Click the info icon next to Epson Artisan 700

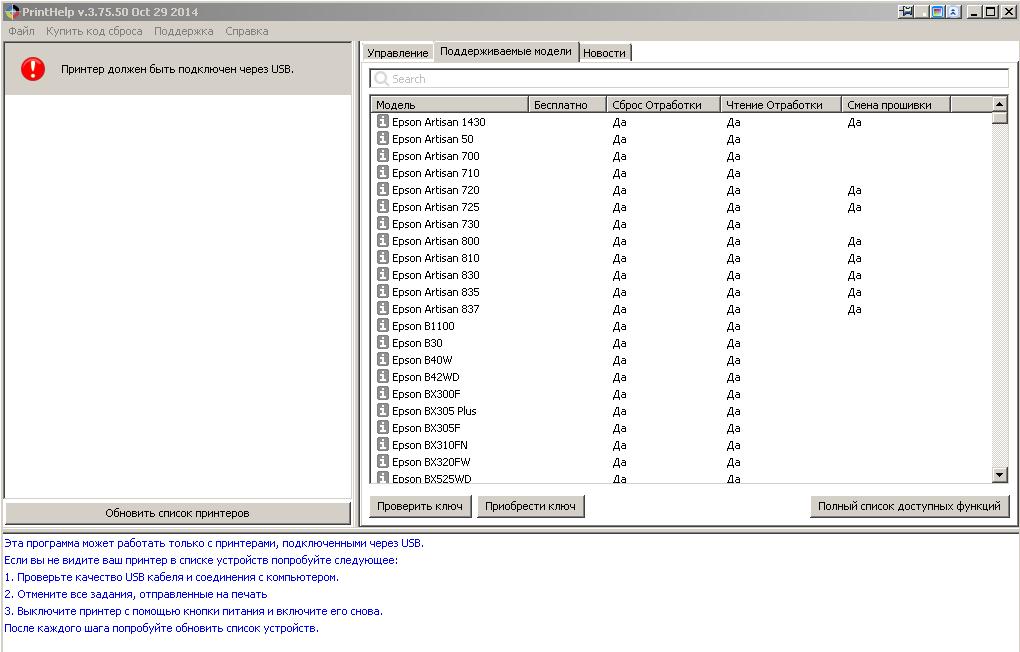pos(382,155)
